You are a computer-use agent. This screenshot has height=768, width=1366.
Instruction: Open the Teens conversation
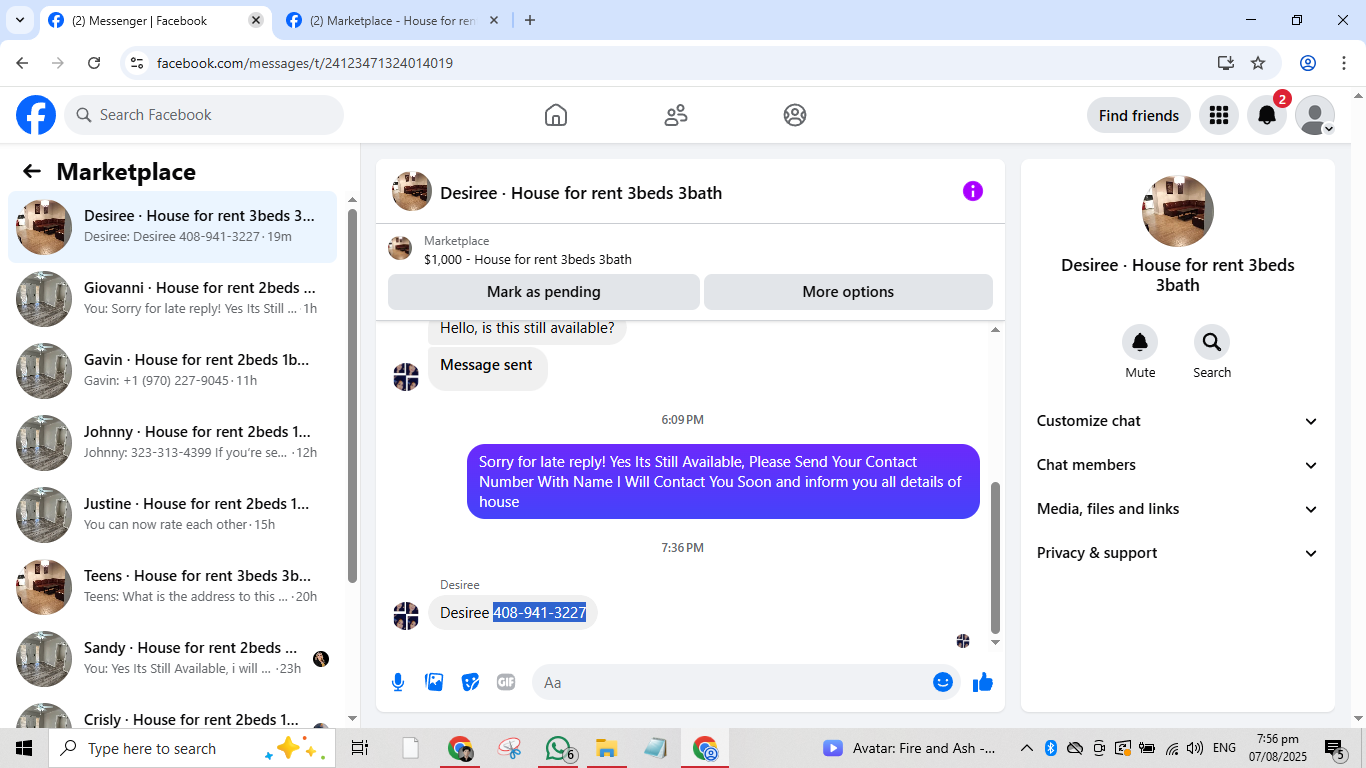[x=173, y=586]
